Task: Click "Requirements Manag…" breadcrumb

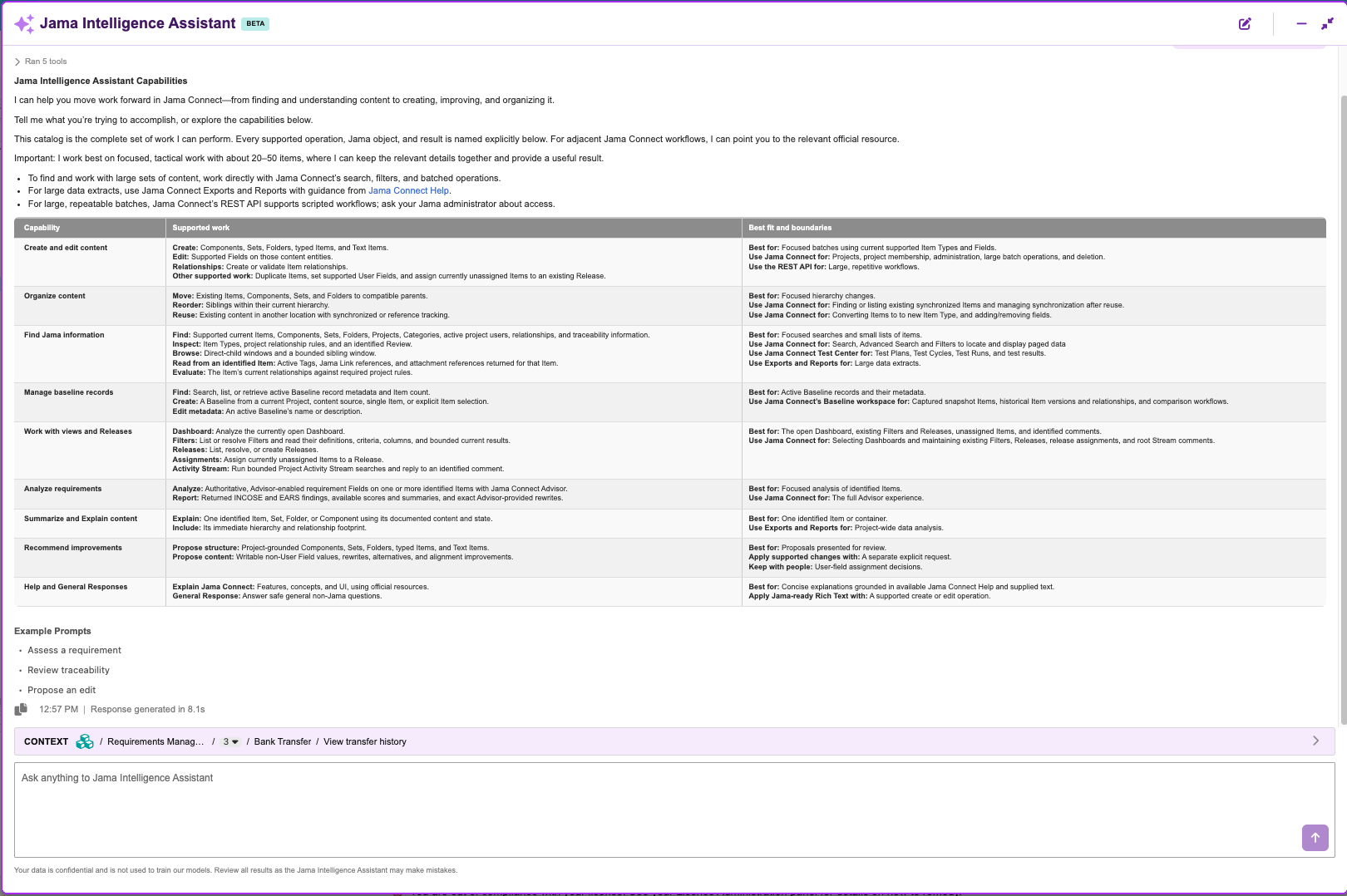Action: click(x=155, y=741)
